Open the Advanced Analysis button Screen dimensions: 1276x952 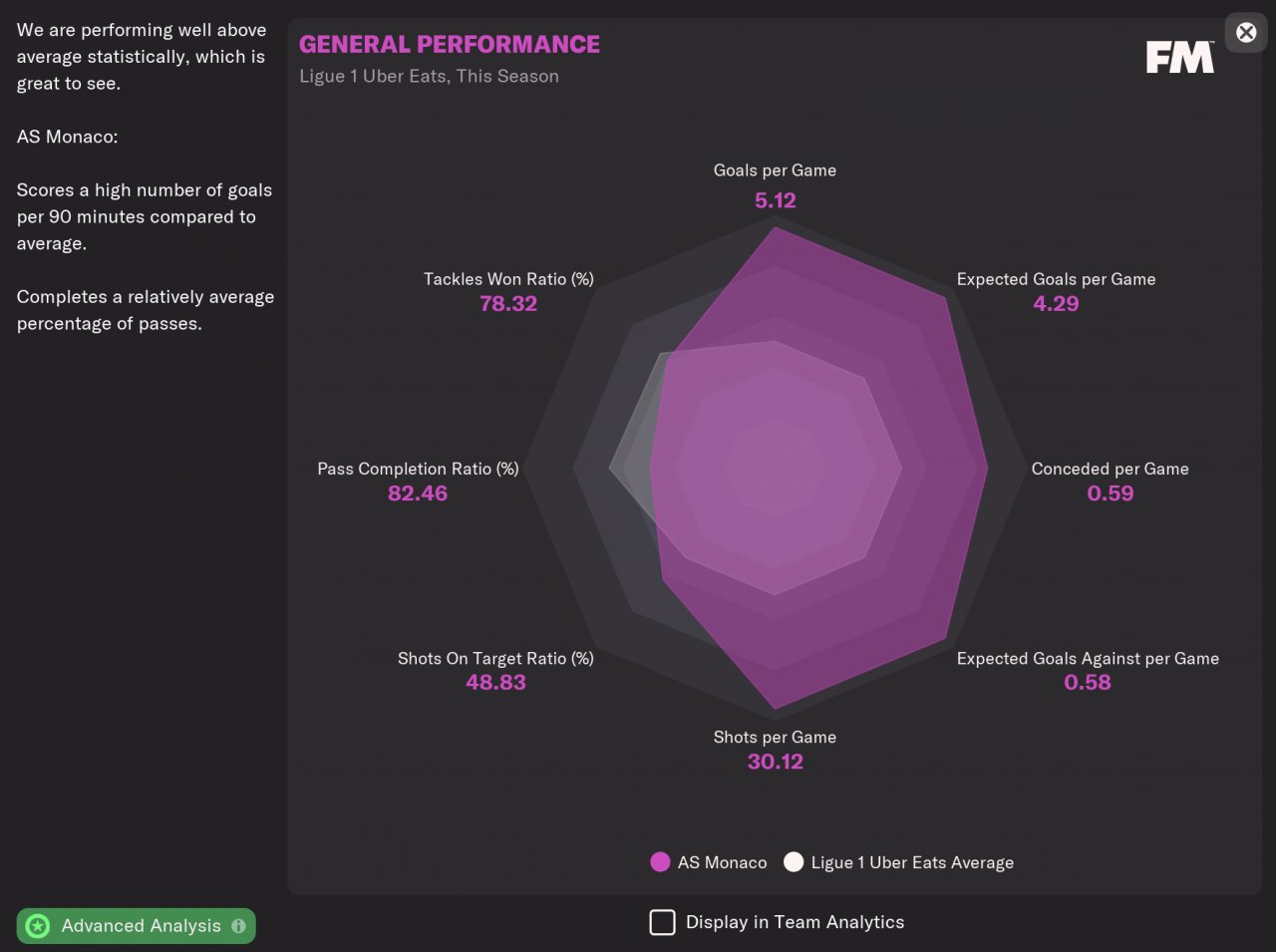pos(141,926)
